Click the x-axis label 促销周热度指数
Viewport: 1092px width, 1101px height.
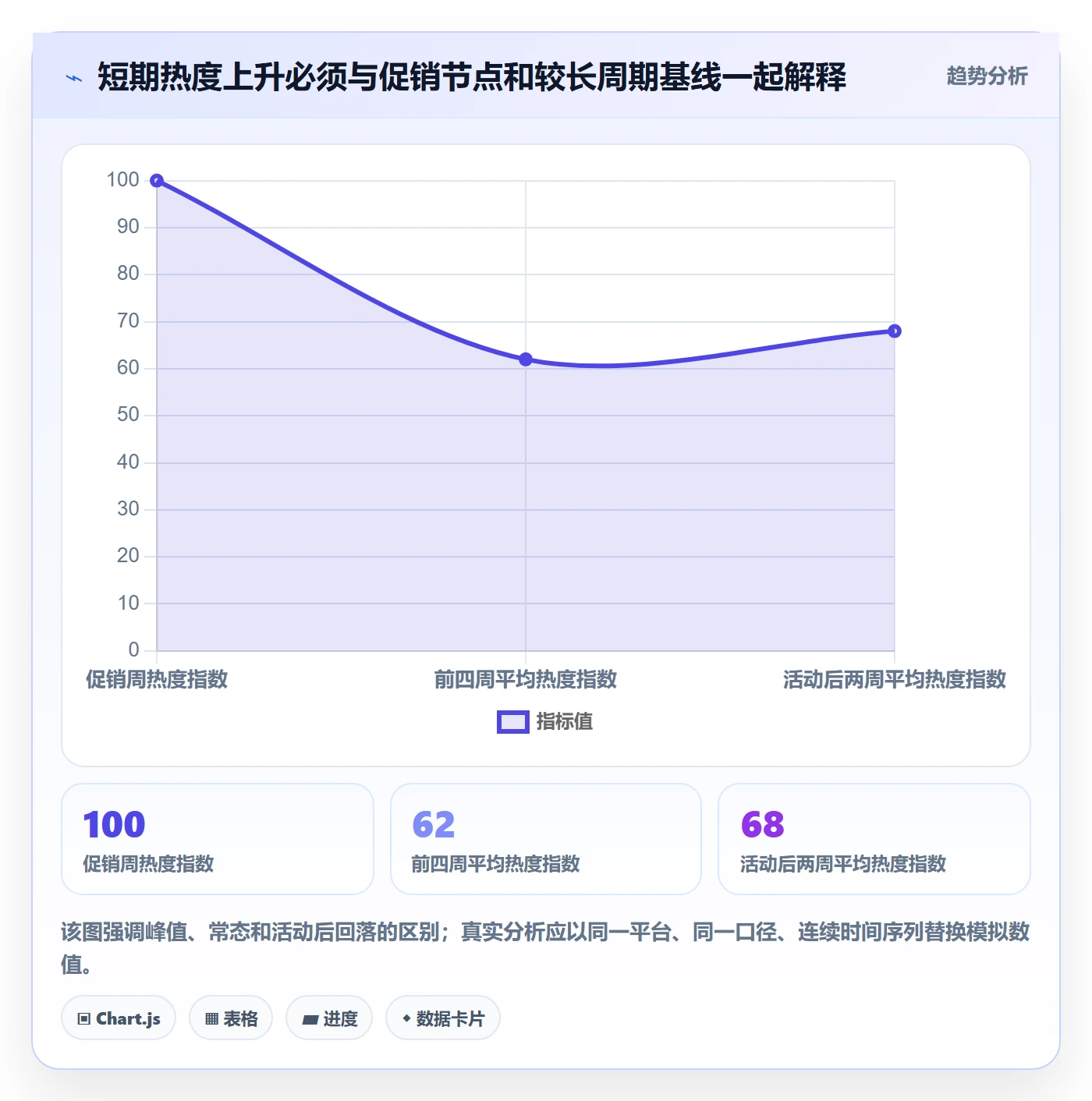pos(157,679)
